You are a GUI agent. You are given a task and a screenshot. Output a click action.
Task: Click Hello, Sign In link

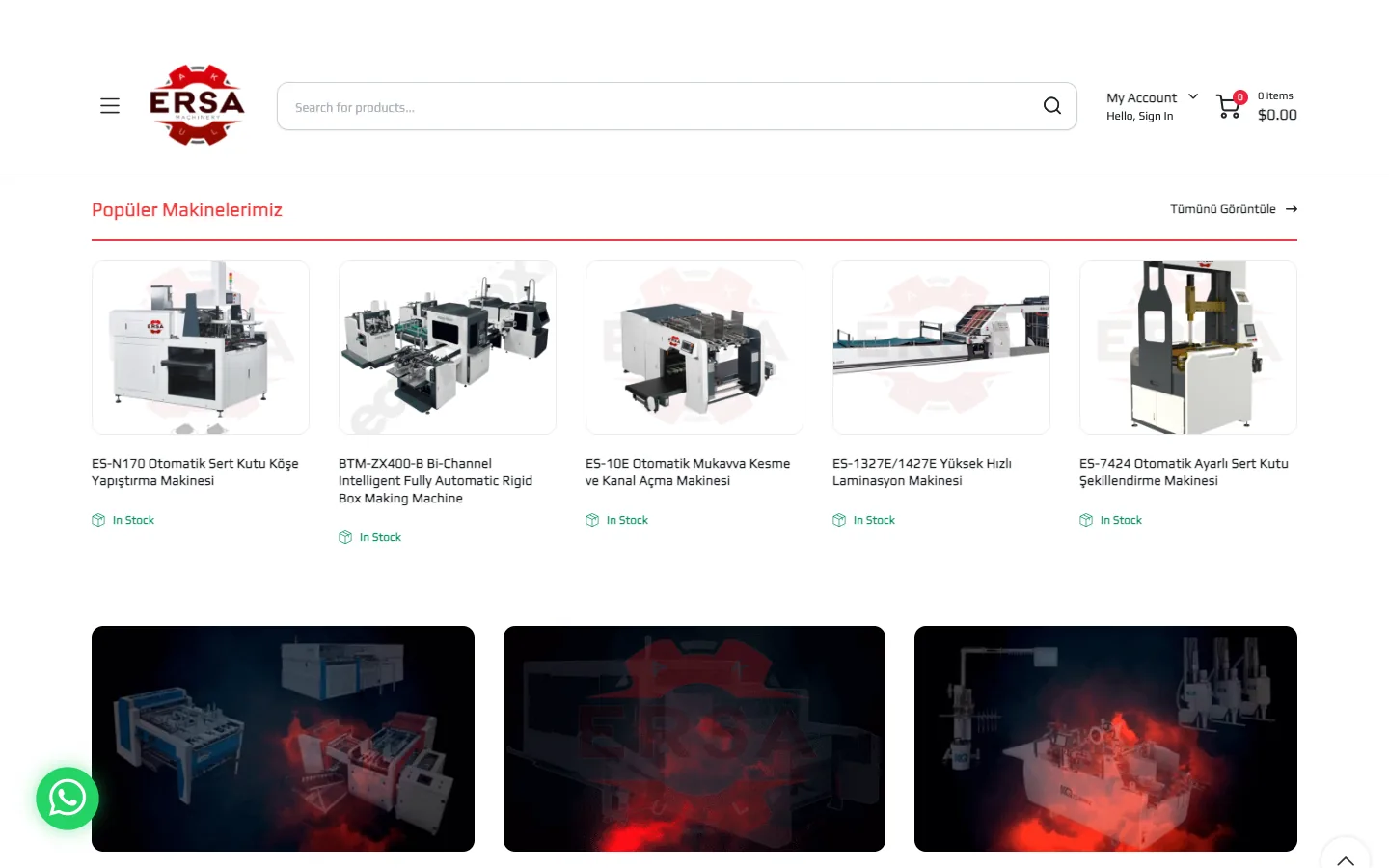click(x=1140, y=116)
